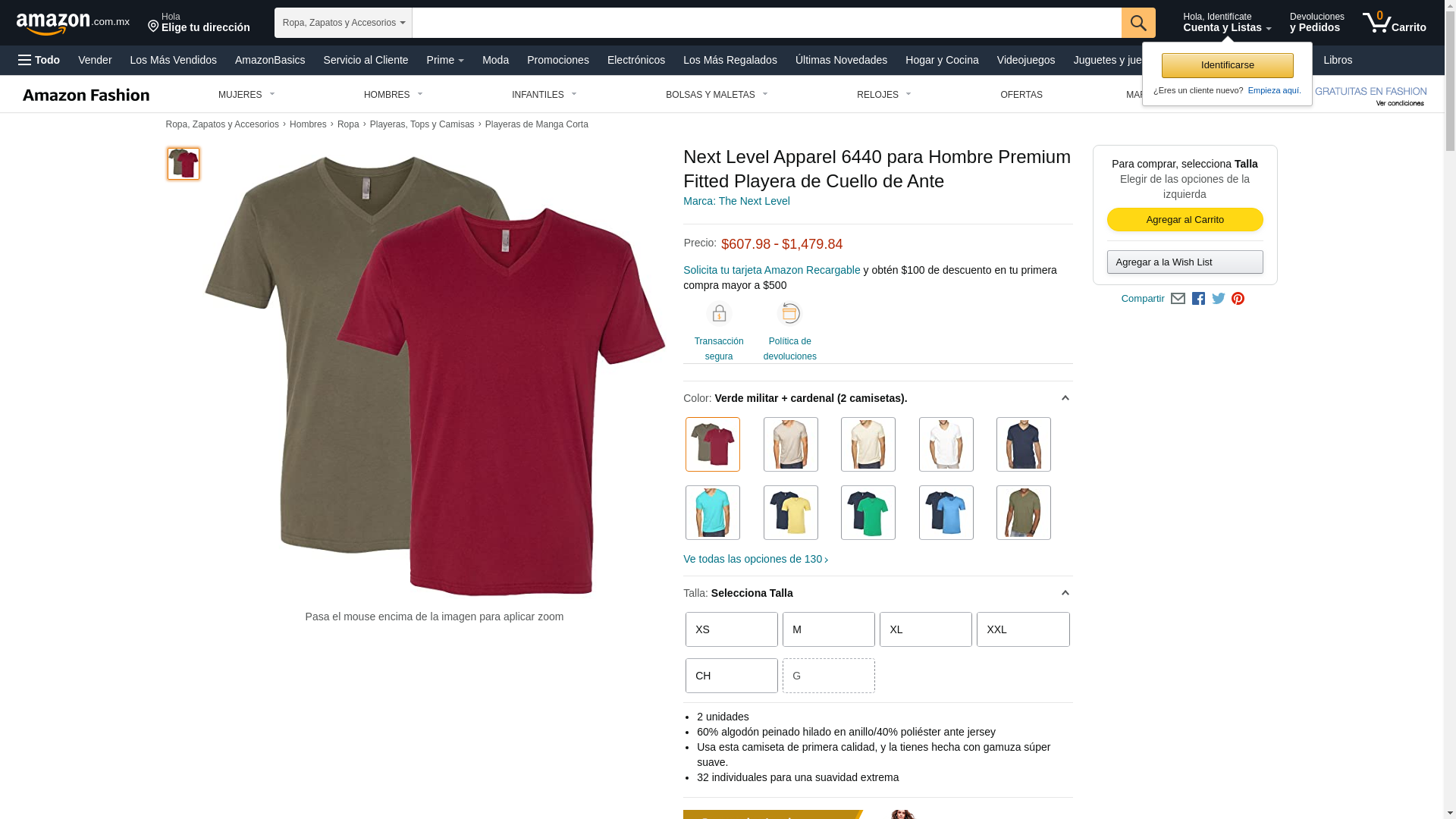Click the Amazon.com.mx logo
The height and width of the screenshot is (819, 1456).
(73, 23)
